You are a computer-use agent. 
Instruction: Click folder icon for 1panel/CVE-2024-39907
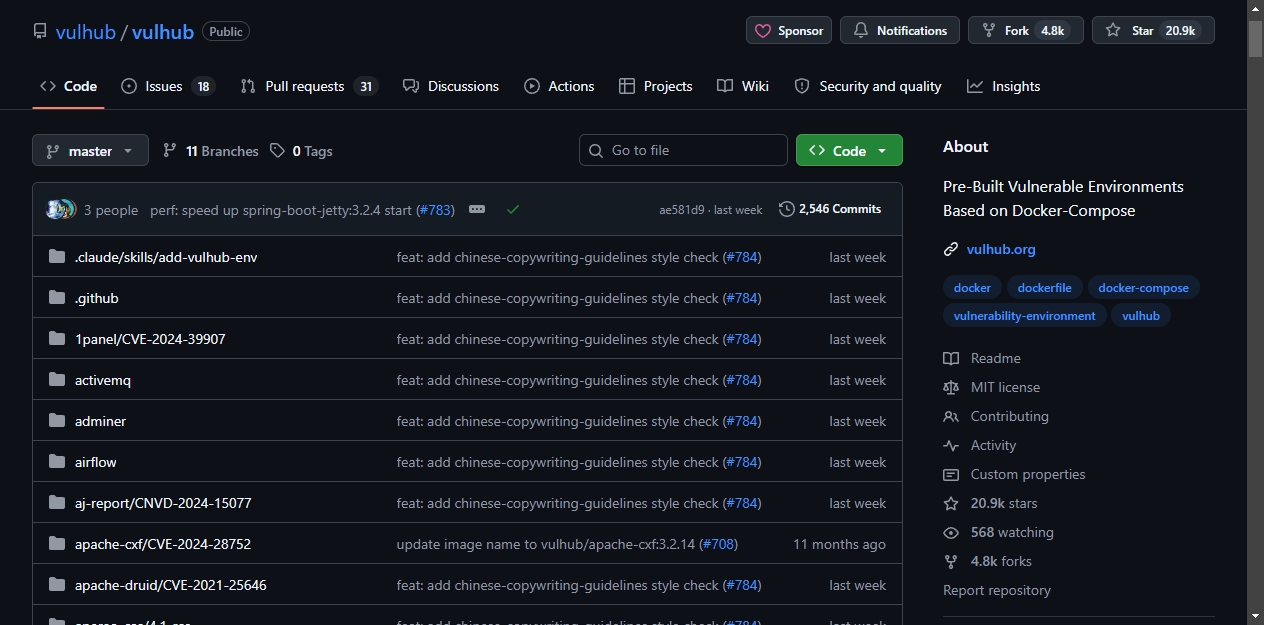57,339
